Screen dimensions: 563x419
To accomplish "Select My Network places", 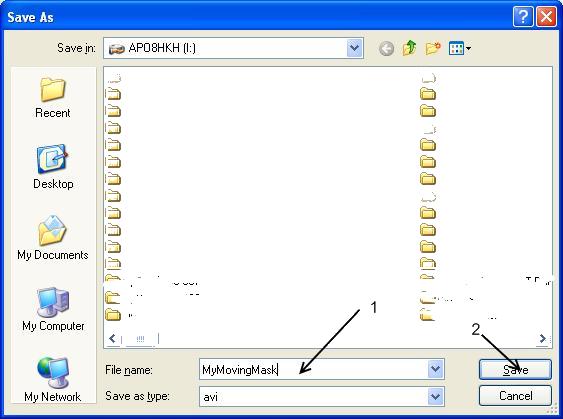I will (53, 380).
